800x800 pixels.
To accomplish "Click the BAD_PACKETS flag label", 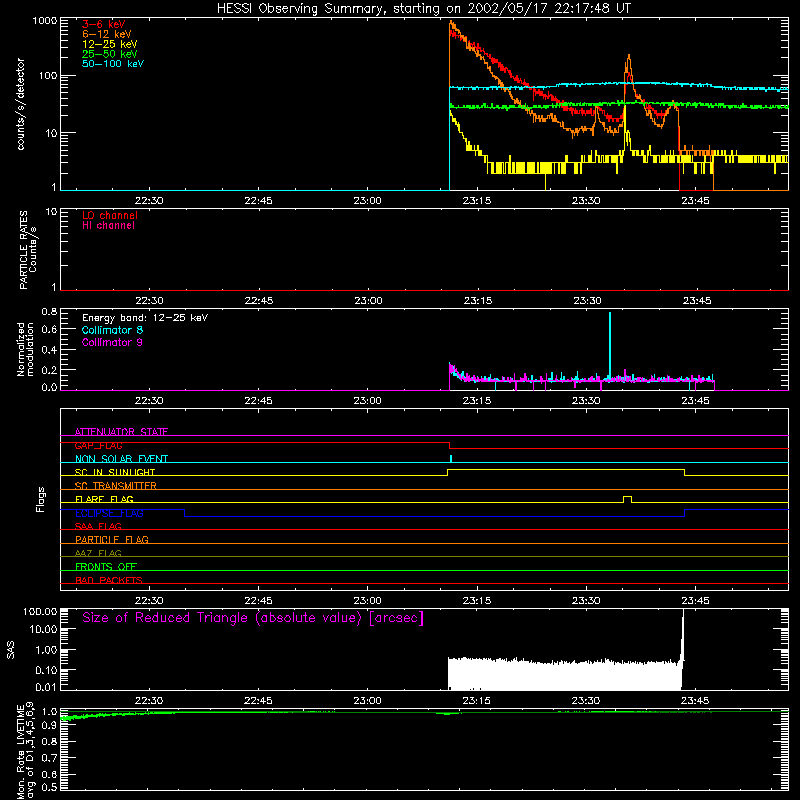I will coord(109,580).
